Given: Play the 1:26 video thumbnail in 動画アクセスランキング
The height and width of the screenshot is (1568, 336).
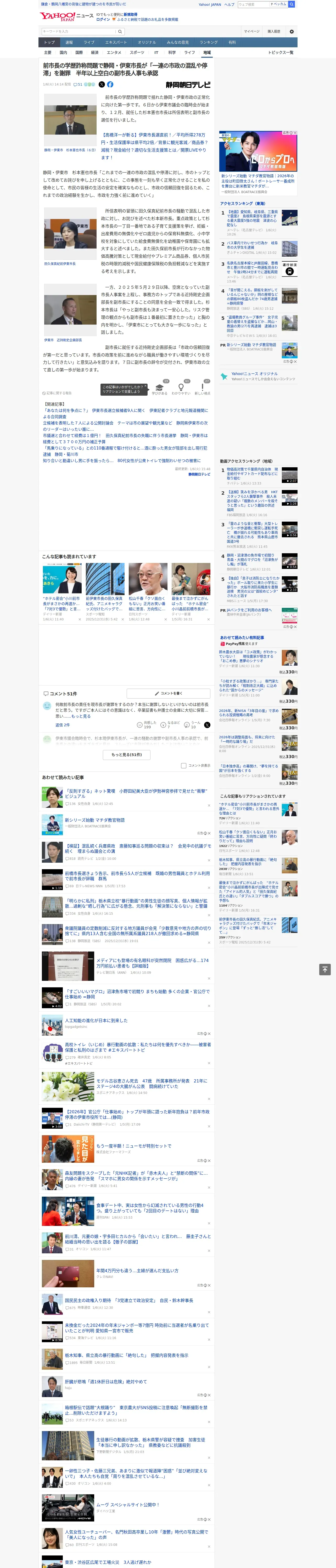Looking at the screenshot, I should [x=290, y=498].
